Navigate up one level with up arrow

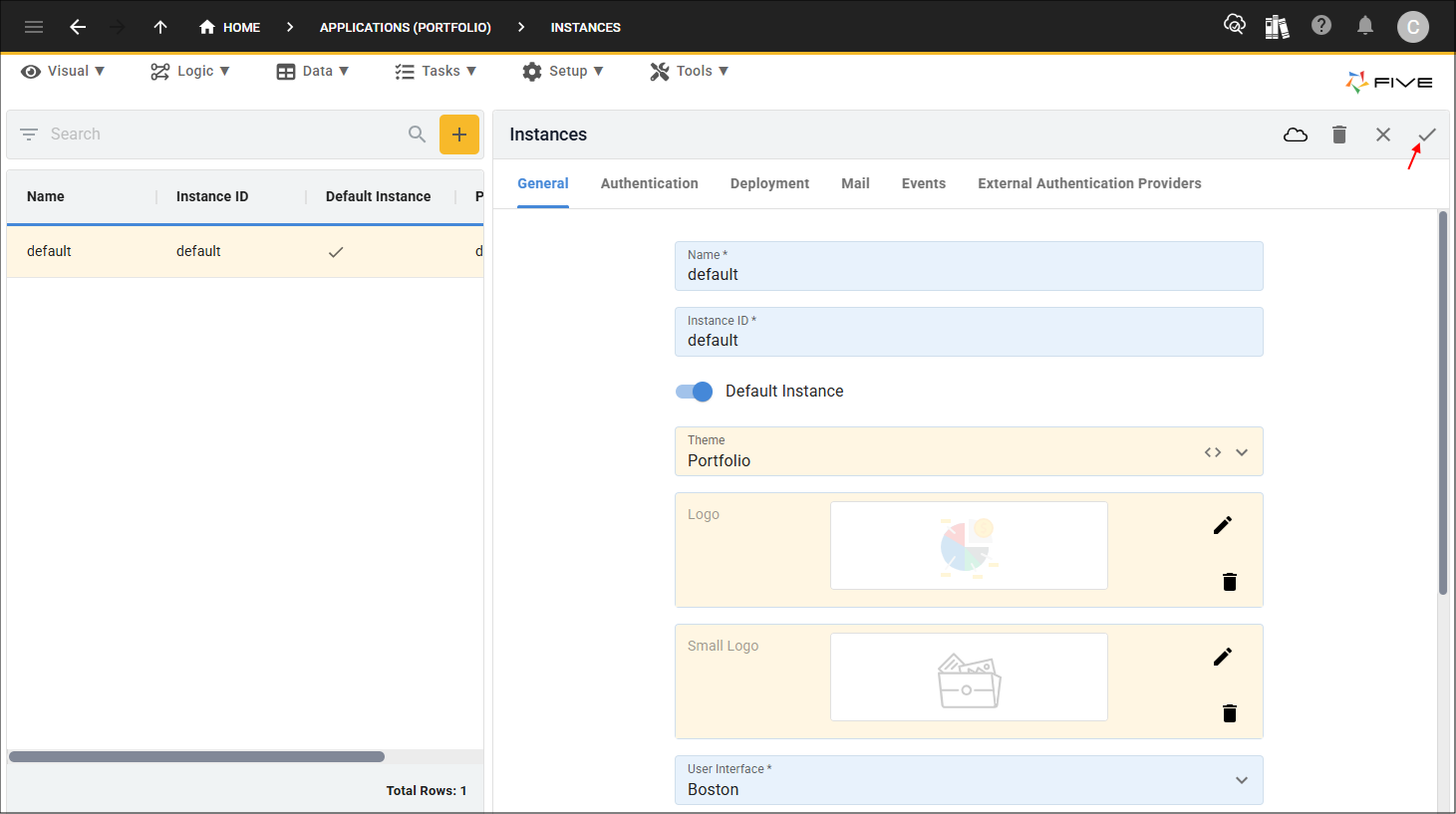[x=160, y=27]
